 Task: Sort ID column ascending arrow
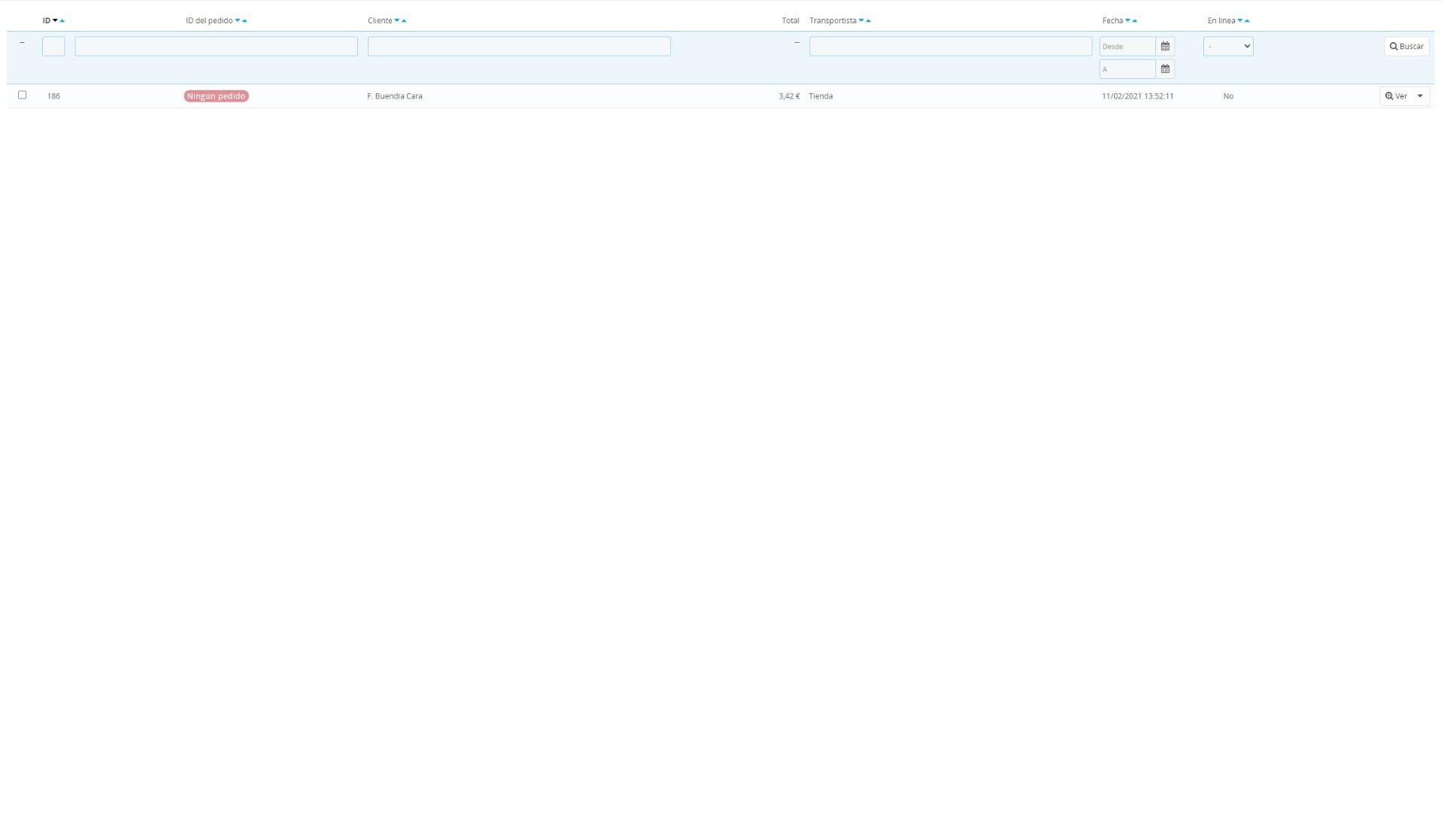tap(62, 21)
